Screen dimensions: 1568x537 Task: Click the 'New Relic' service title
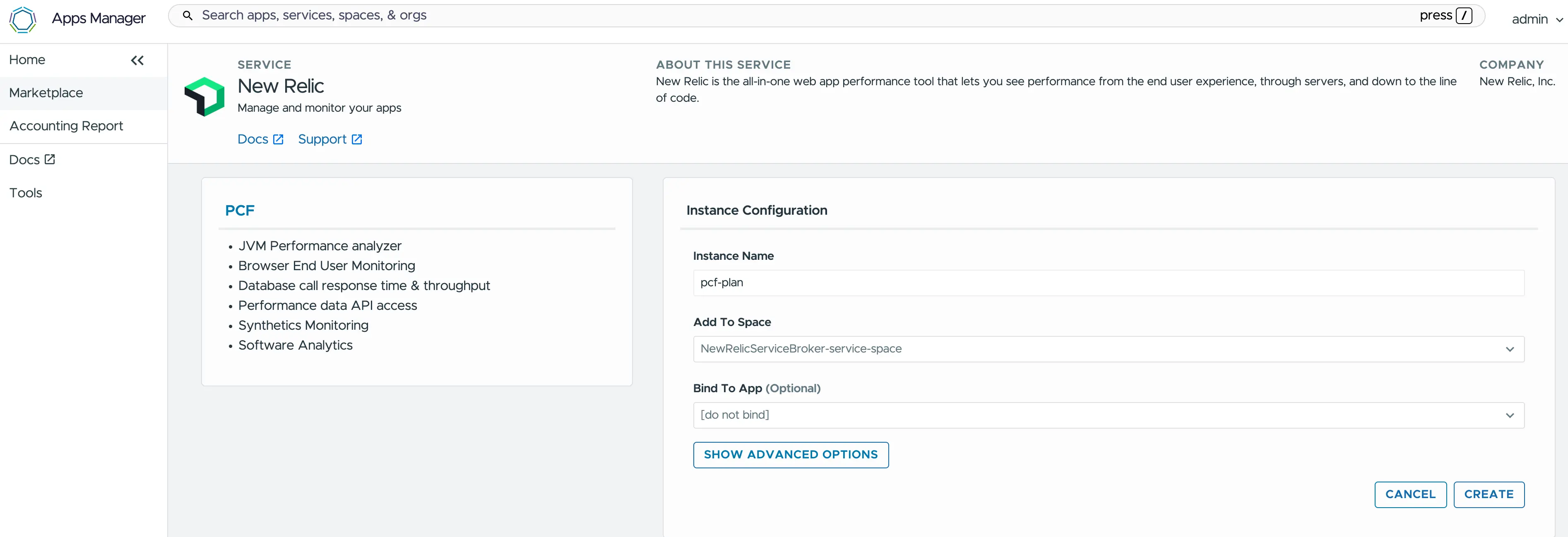[x=281, y=86]
